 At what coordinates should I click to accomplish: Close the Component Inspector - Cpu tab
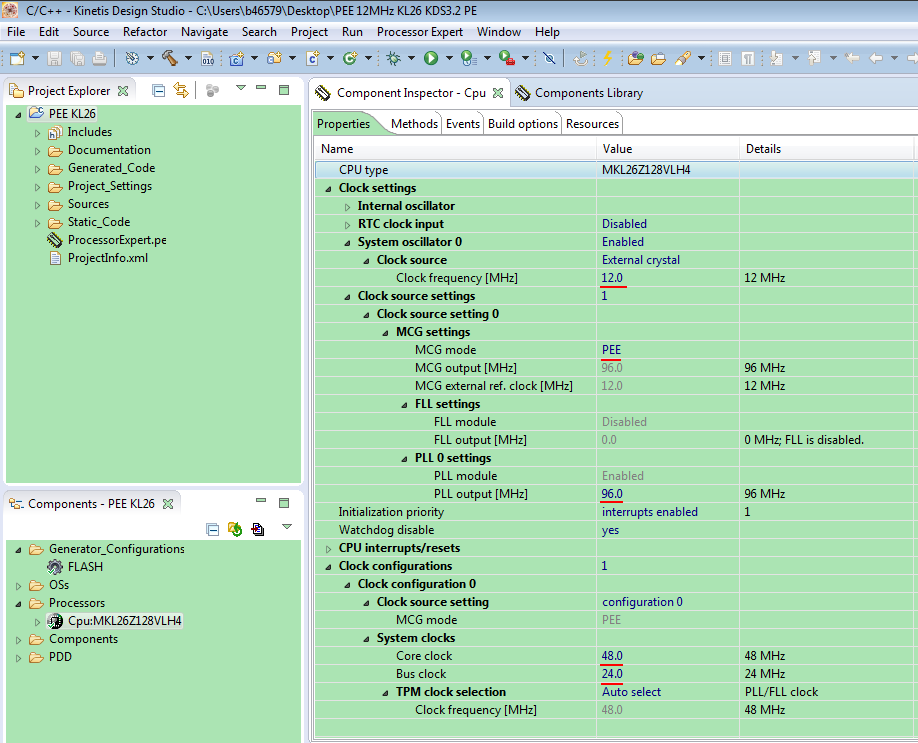pos(498,93)
